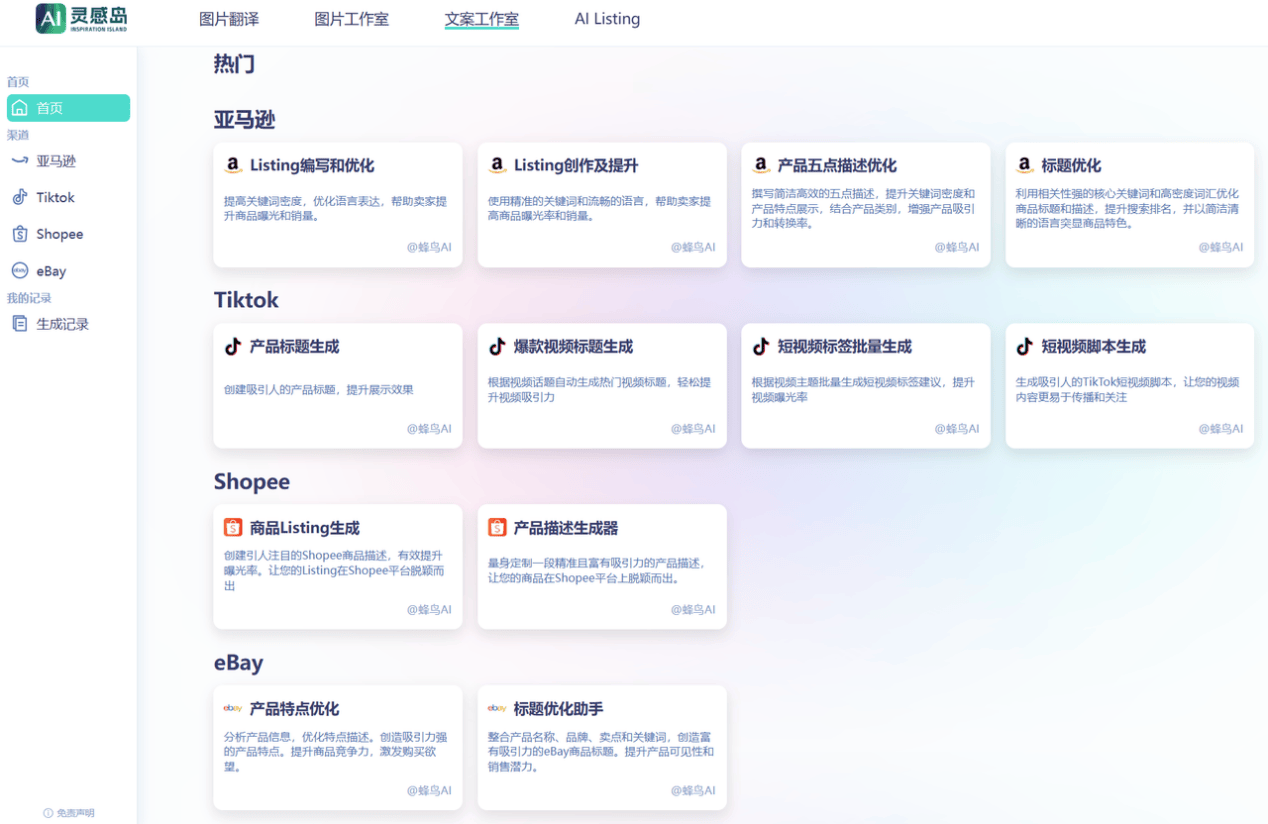This screenshot has height=824, width=1268.
Task: Select 首页 in the sidebar
Action: (68, 108)
